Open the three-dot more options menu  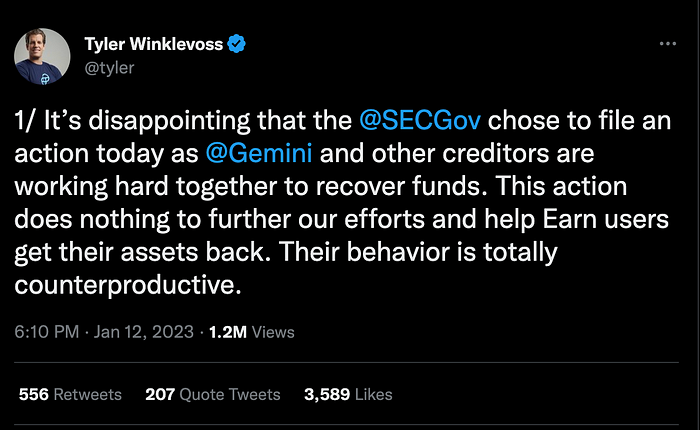coord(667,44)
